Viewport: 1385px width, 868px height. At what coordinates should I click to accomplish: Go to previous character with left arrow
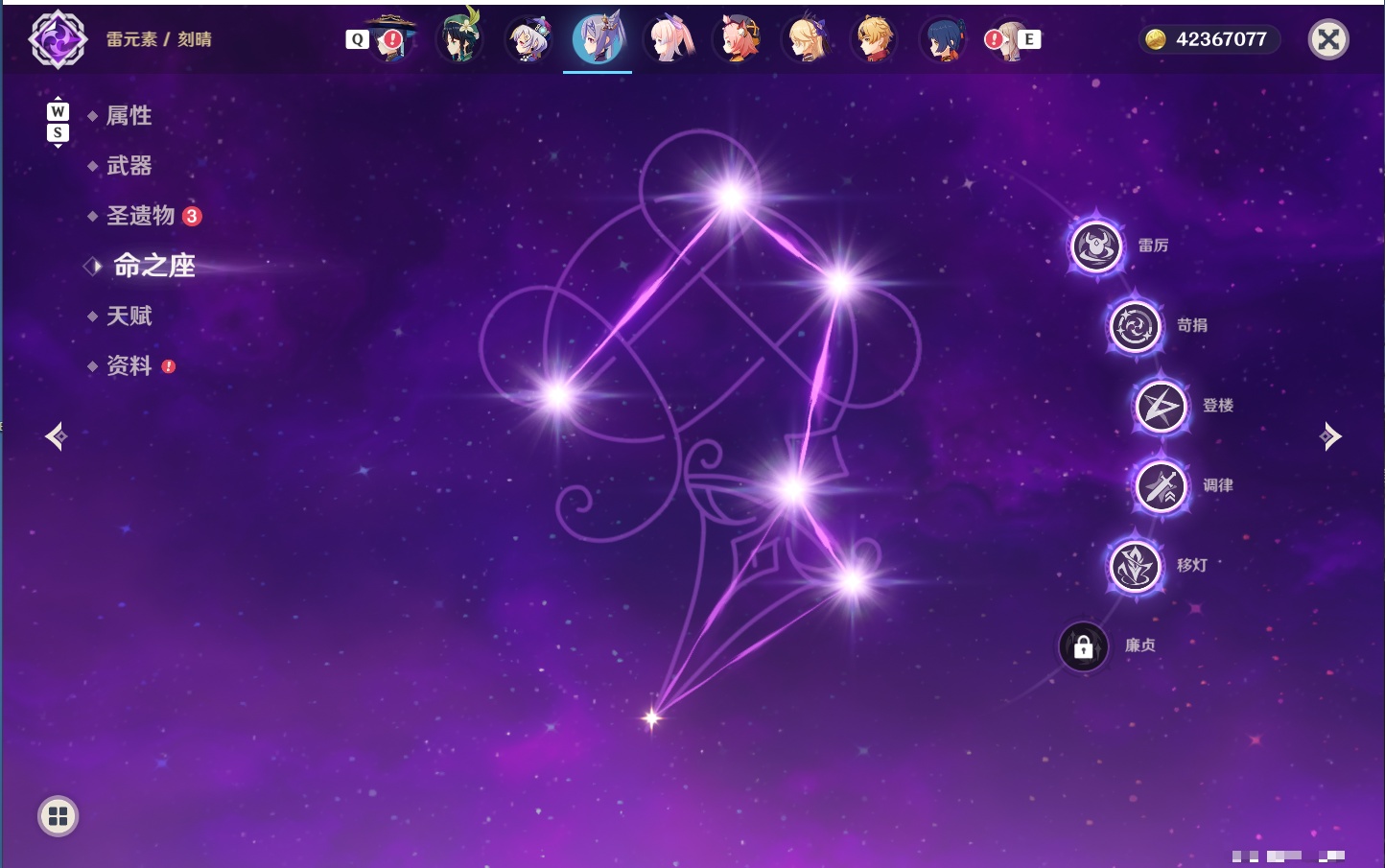pyautogui.click(x=56, y=436)
